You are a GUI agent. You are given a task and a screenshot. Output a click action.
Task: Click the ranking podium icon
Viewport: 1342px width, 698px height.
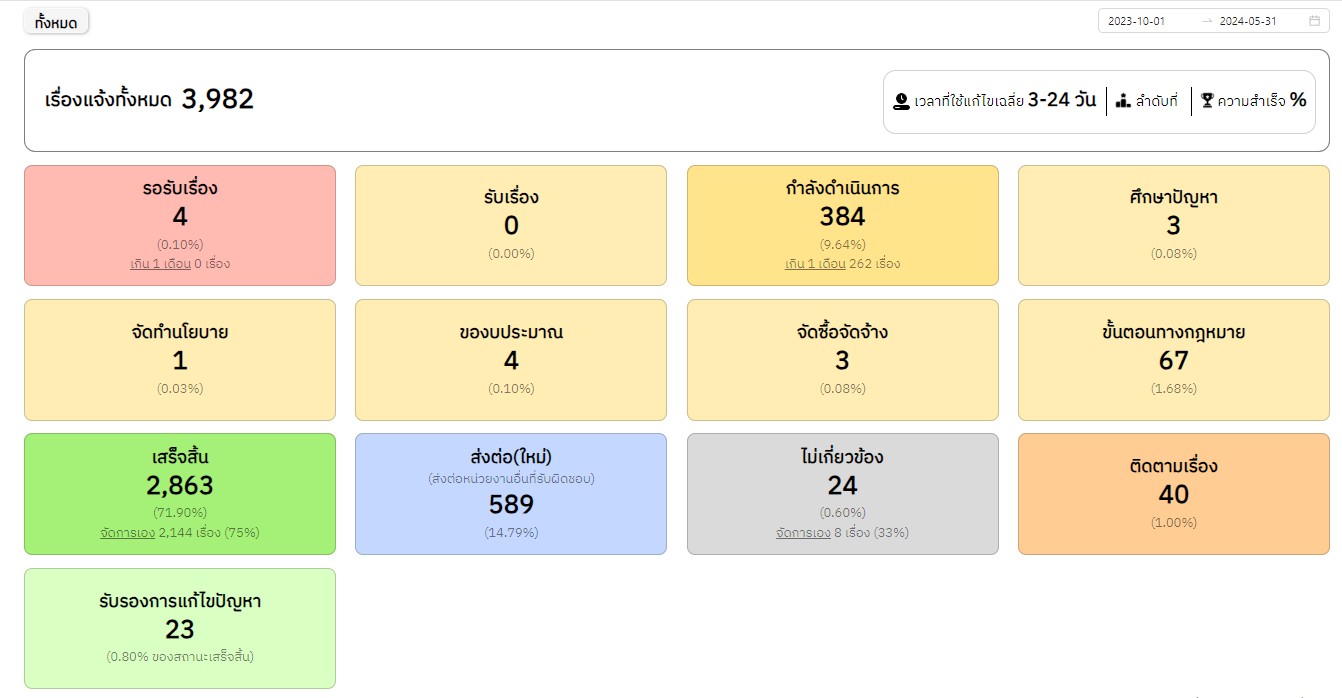coord(1123,101)
